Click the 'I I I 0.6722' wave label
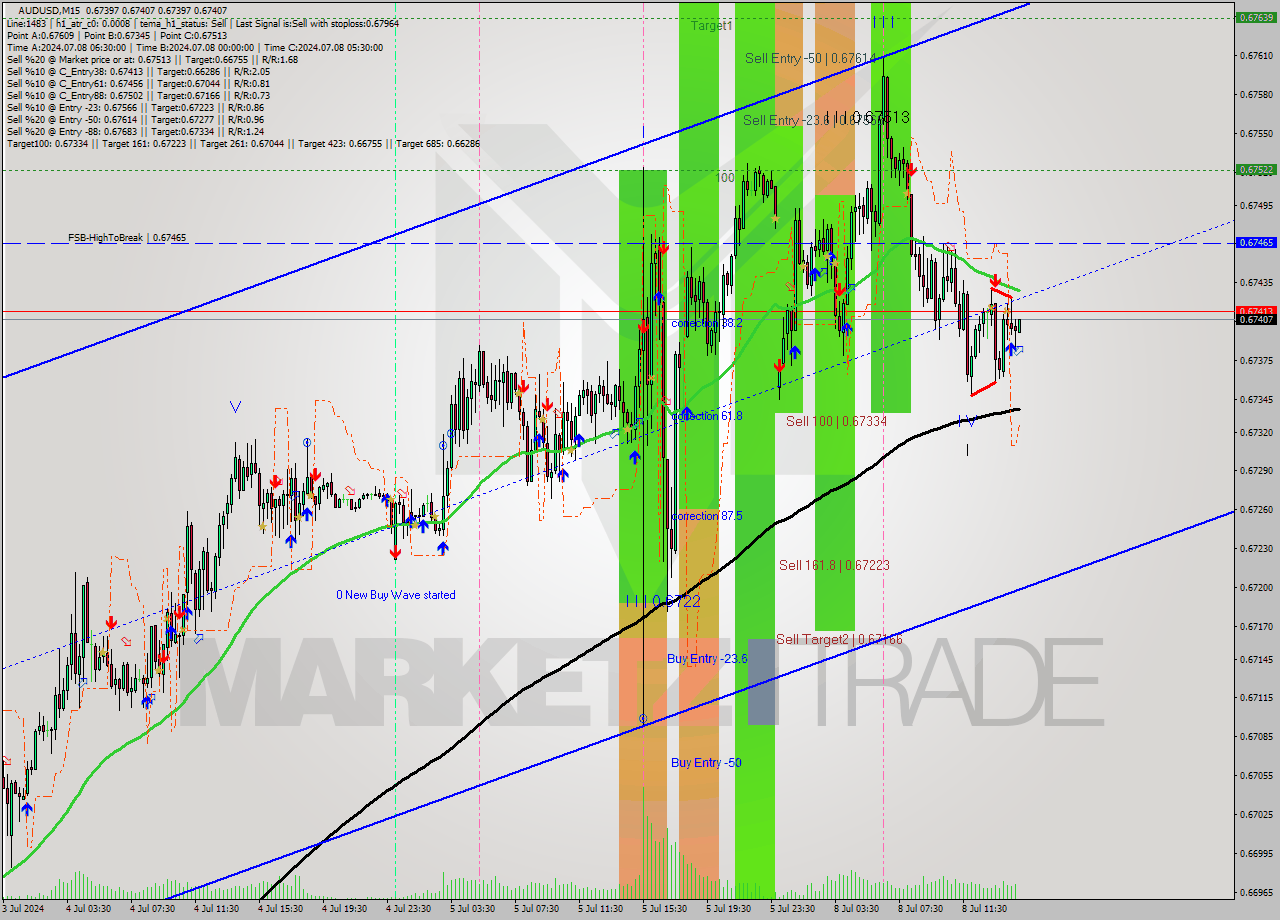1280x920 pixels. click(x=662, y=601)
